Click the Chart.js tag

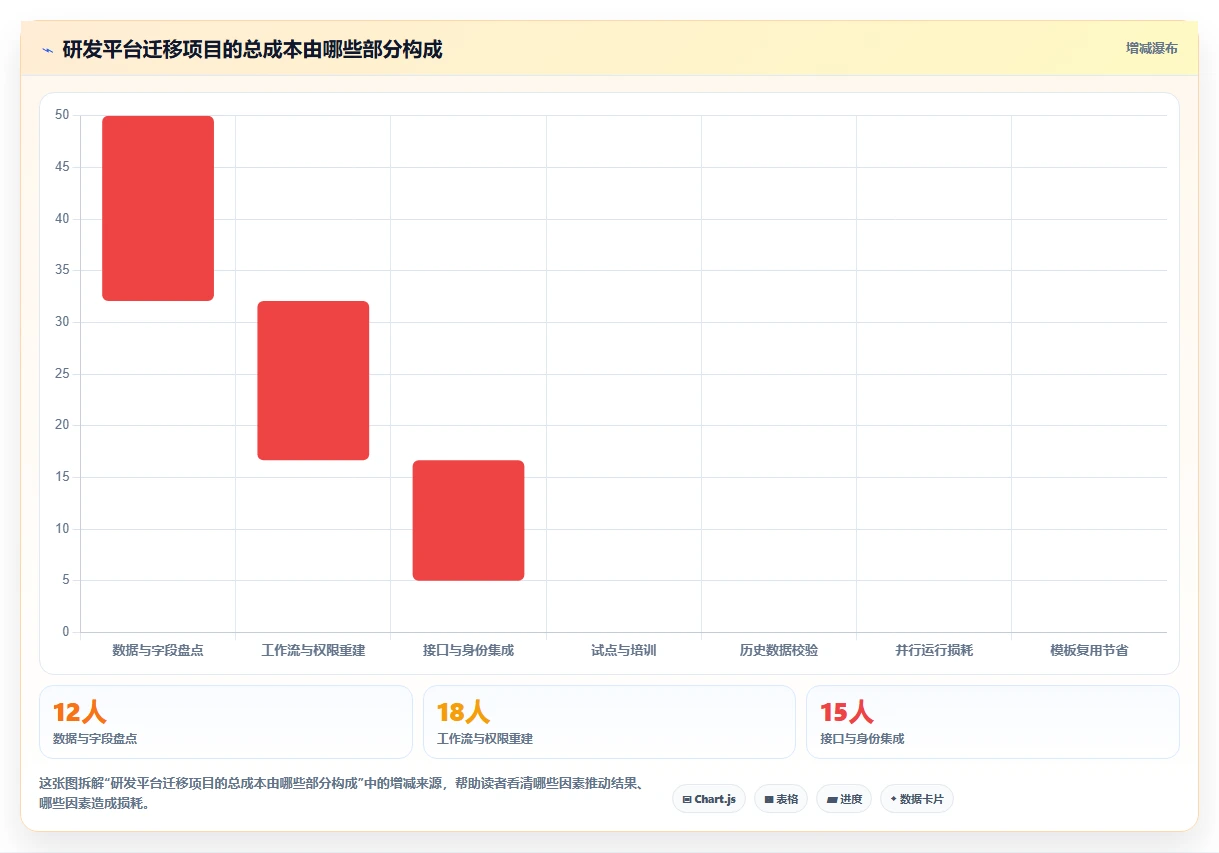click(709, 799)
